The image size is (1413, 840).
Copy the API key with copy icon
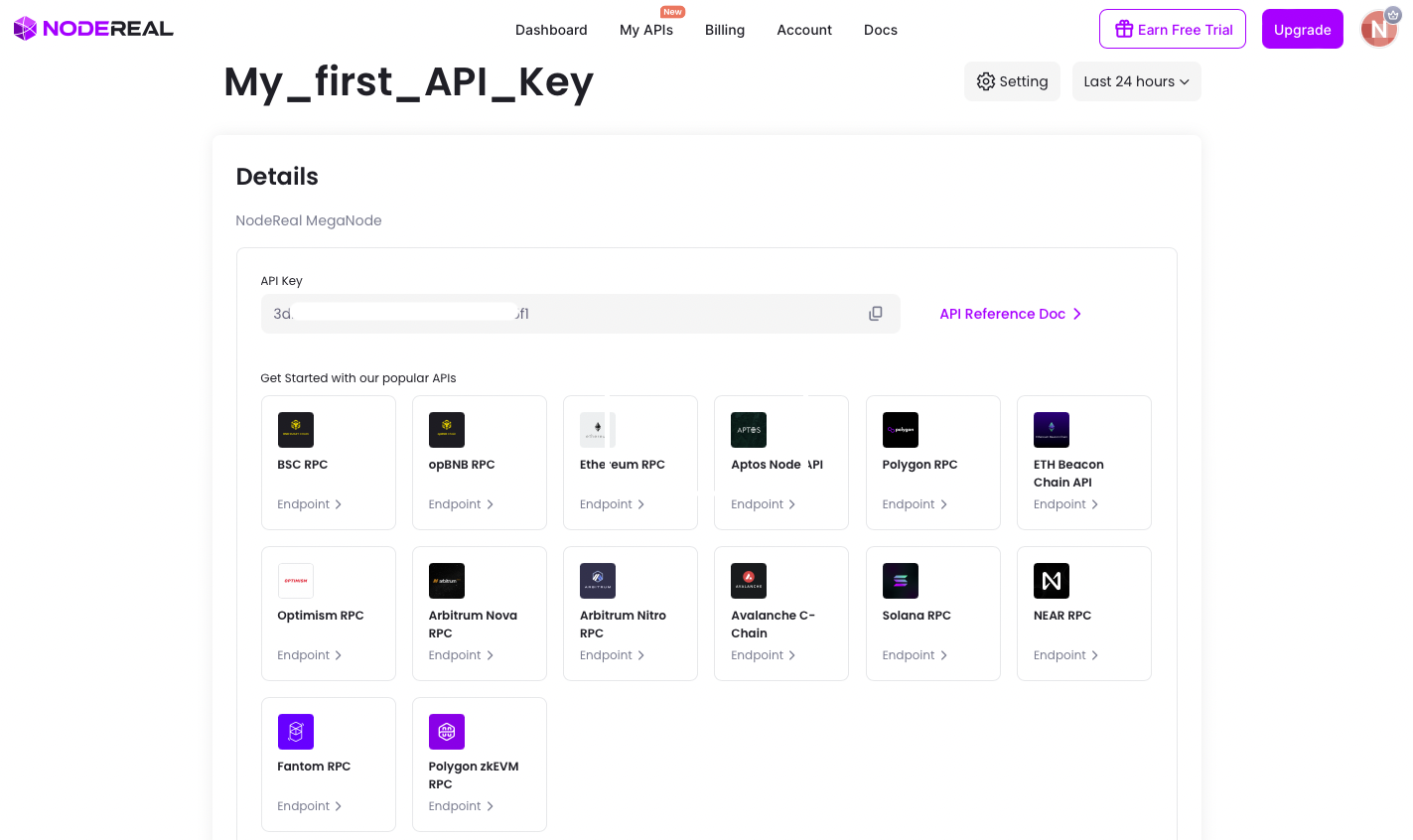tap(876, 314)
